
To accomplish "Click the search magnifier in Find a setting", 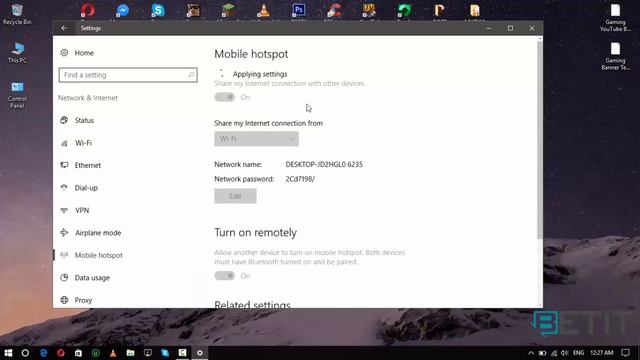I will tap(191, 75).
